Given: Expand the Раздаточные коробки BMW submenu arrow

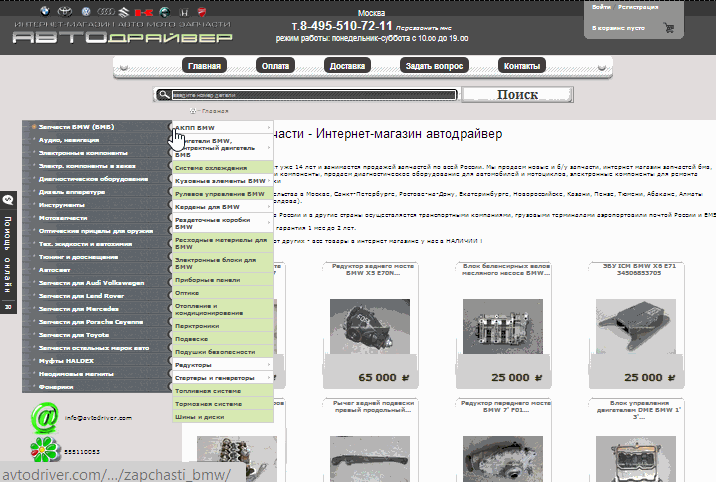Looking at the screenshot, I should coord(269,223).
